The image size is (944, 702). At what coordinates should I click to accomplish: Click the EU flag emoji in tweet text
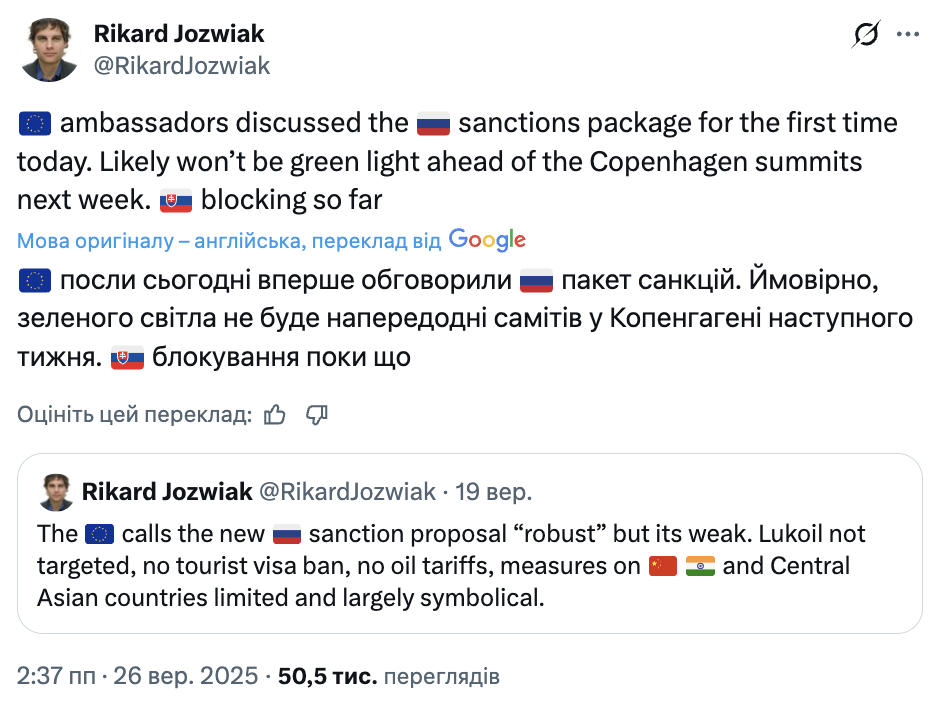pyautogui.click(x=33, y=122)
